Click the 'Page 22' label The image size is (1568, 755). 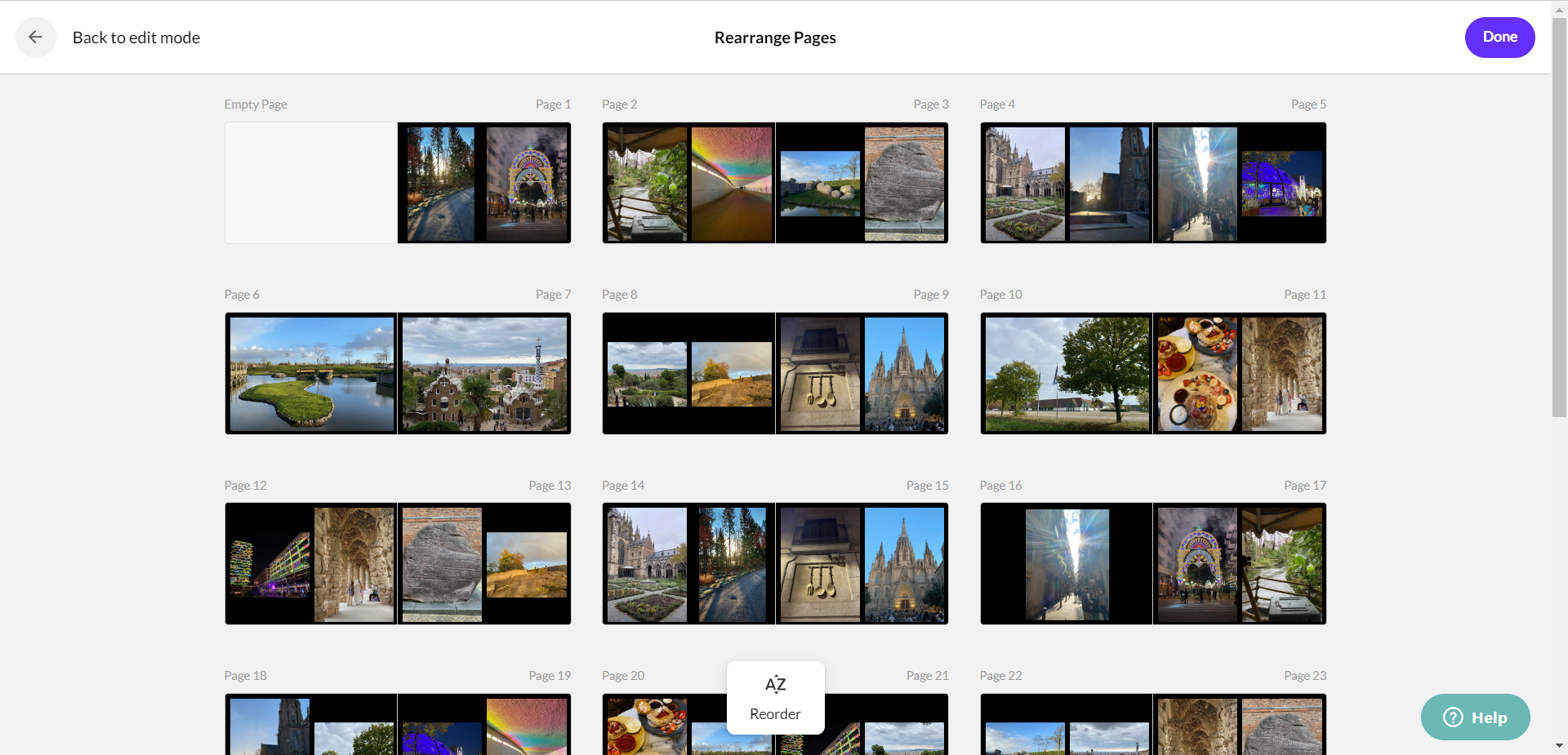pos(1000,676)
